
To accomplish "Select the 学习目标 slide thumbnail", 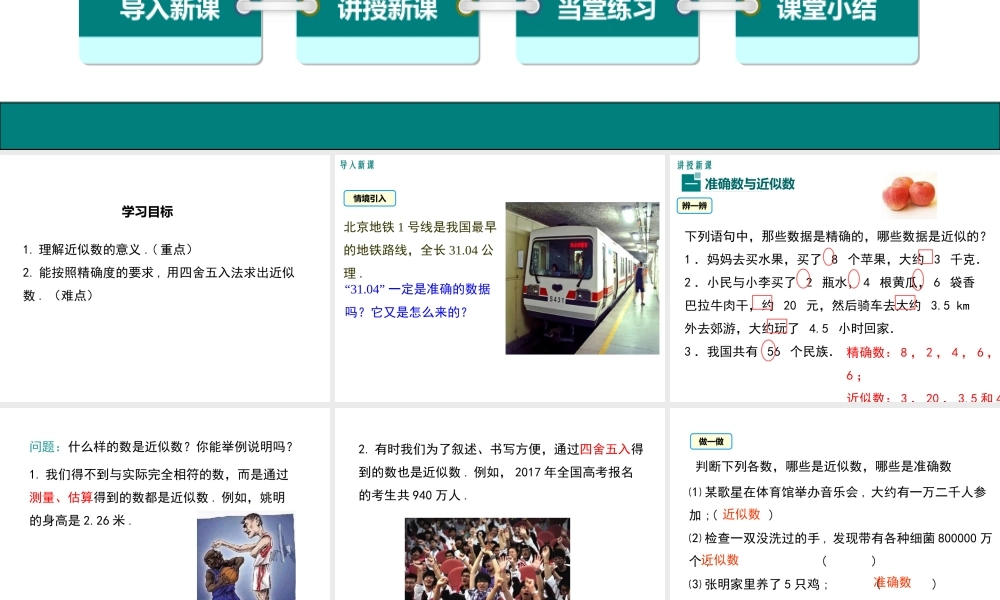I will coord(165,278).
